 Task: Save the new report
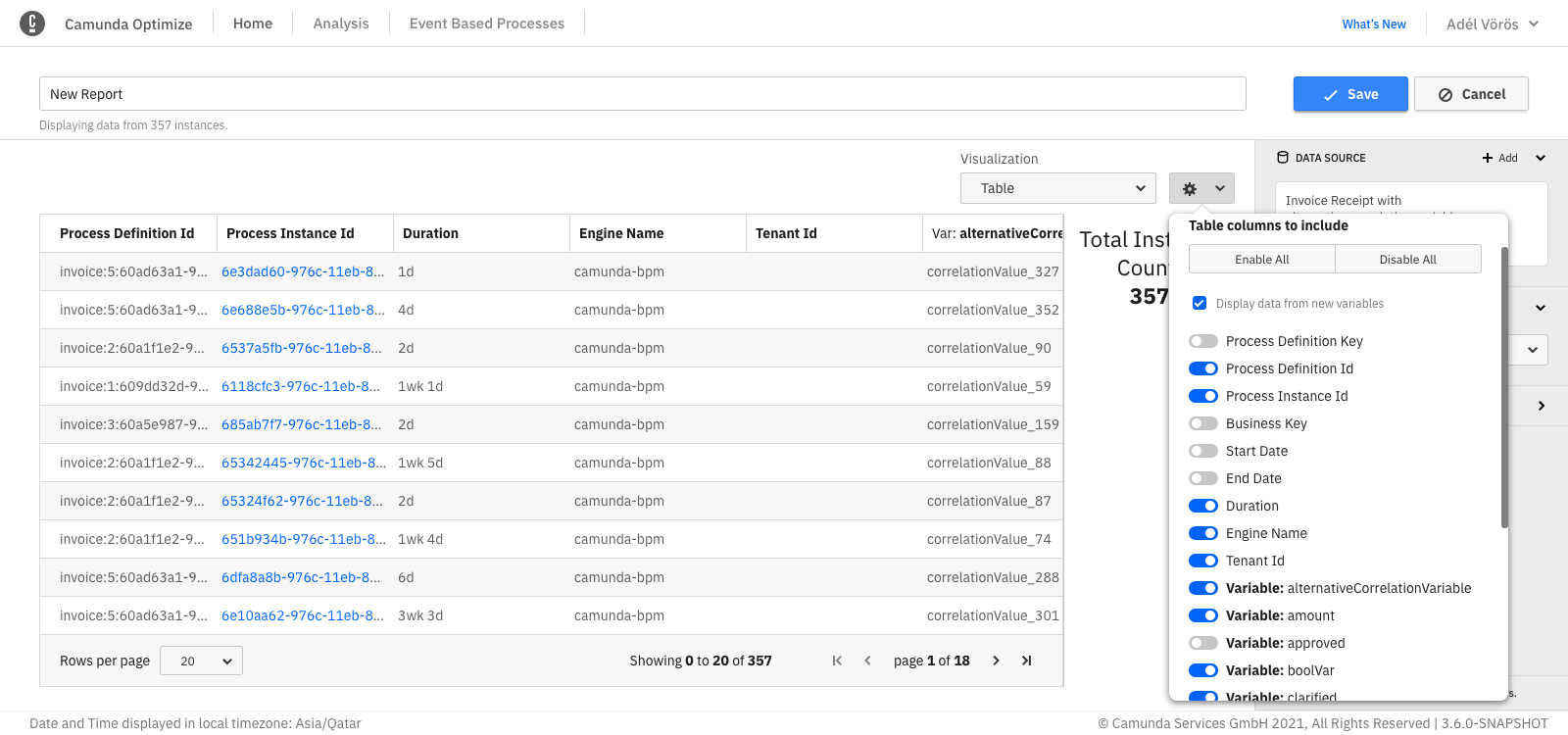click(x=1350, y=94)
